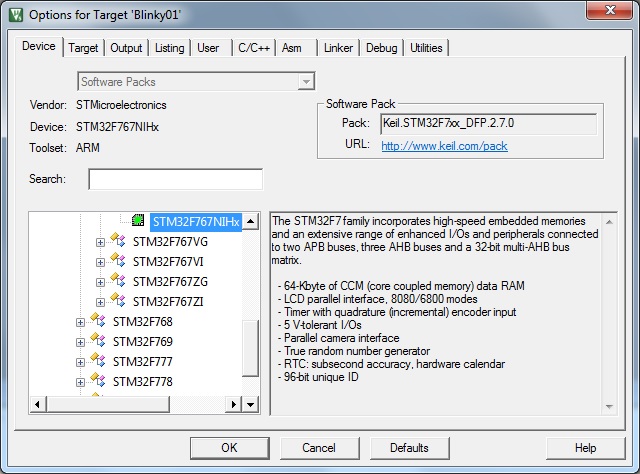This screenshot has height=474, width=640.
Task: Click the device family icon next to STM32F767VG
Action: 118,240
